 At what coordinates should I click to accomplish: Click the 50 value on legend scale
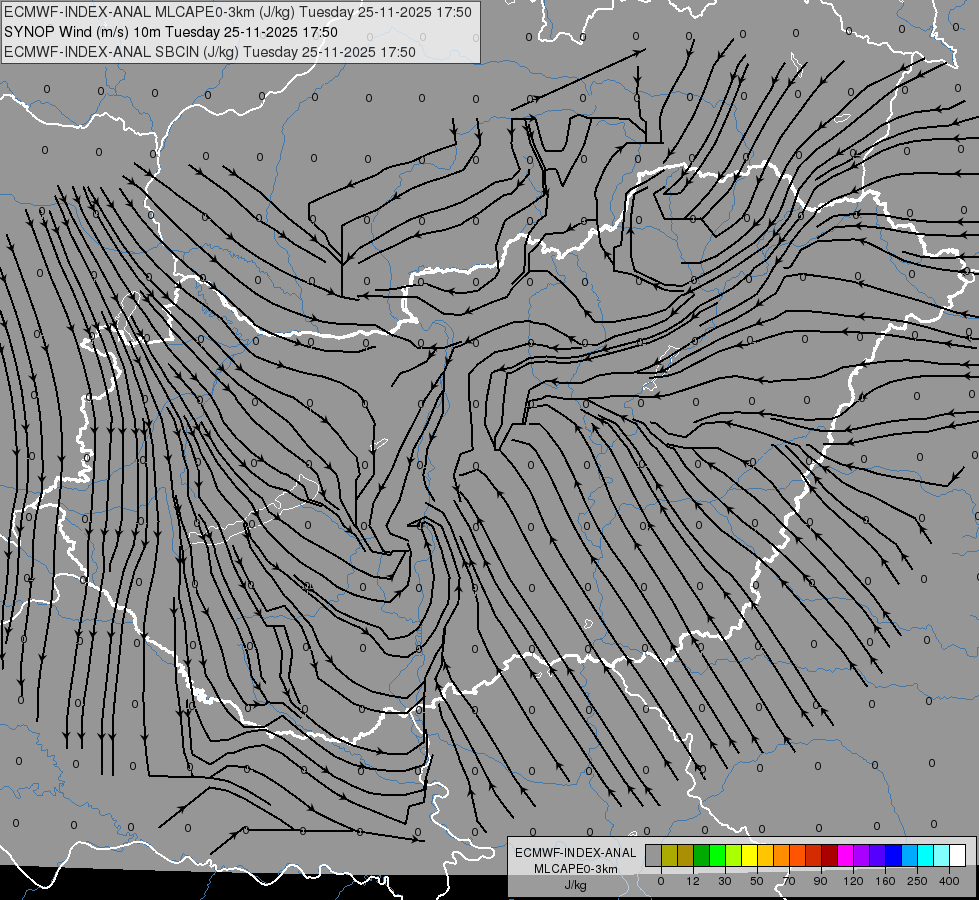point(757,881)
